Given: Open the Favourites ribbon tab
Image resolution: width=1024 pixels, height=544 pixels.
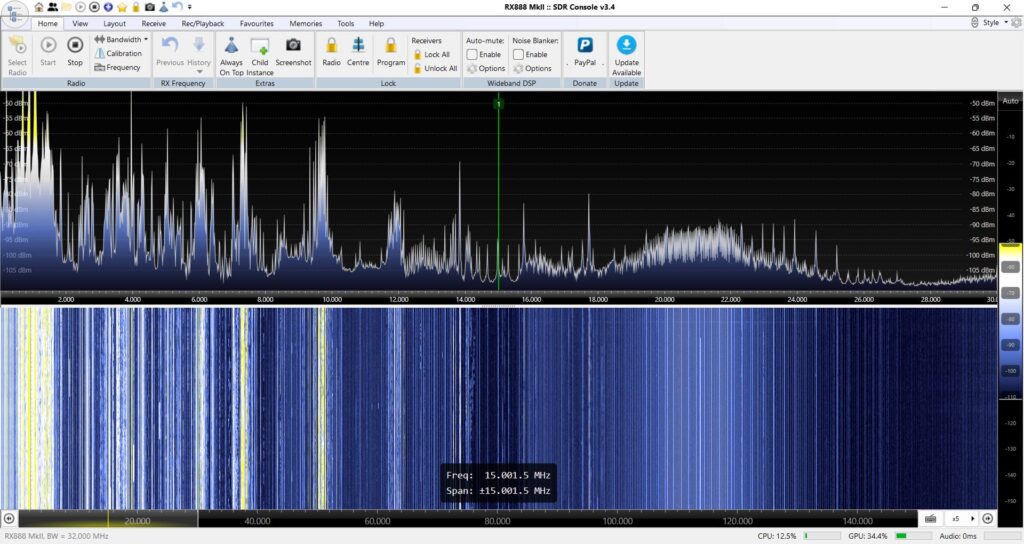Looking at the screenshot, I should pos(257,24).
